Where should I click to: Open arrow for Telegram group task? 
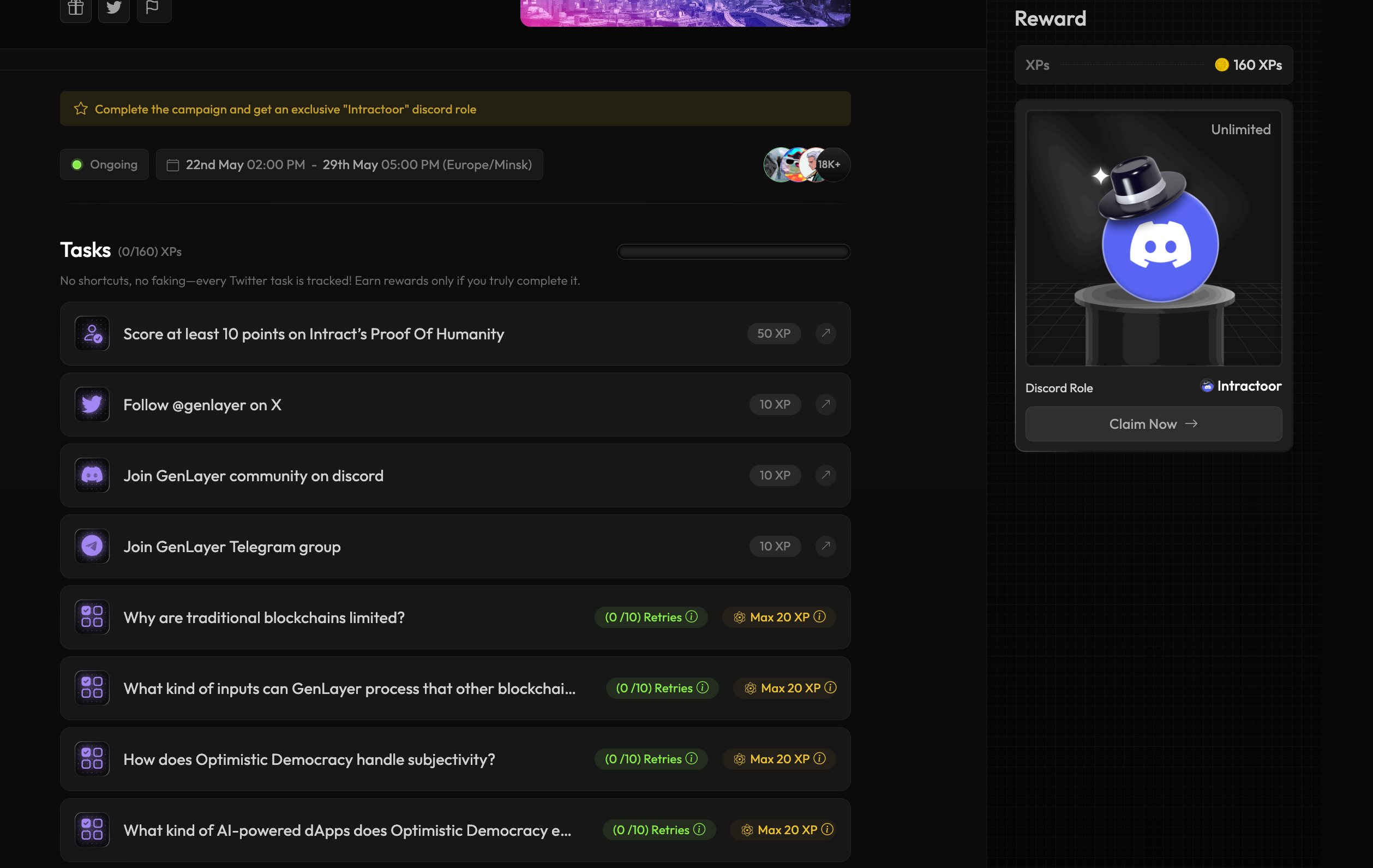[x=826, y=546]
